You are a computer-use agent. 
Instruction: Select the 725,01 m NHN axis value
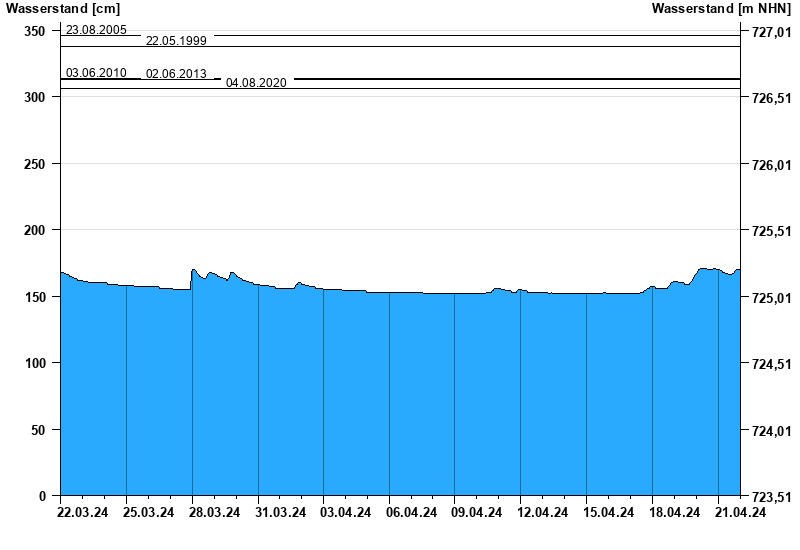point(771,298)
